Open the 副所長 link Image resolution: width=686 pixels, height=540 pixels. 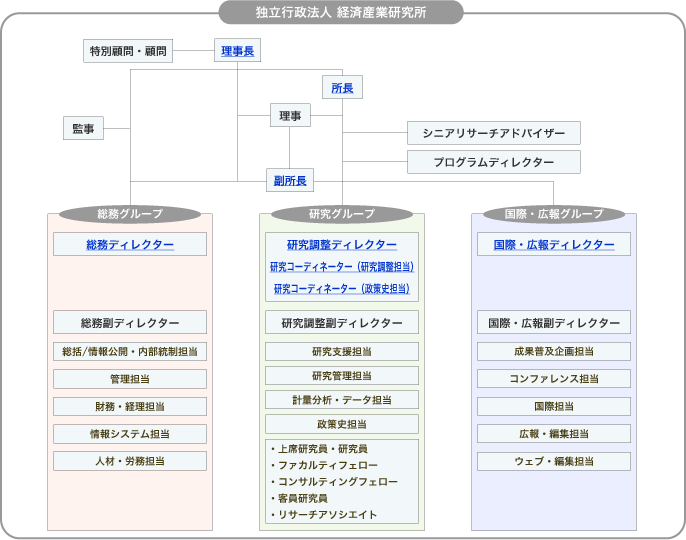(x=290, y=180)
